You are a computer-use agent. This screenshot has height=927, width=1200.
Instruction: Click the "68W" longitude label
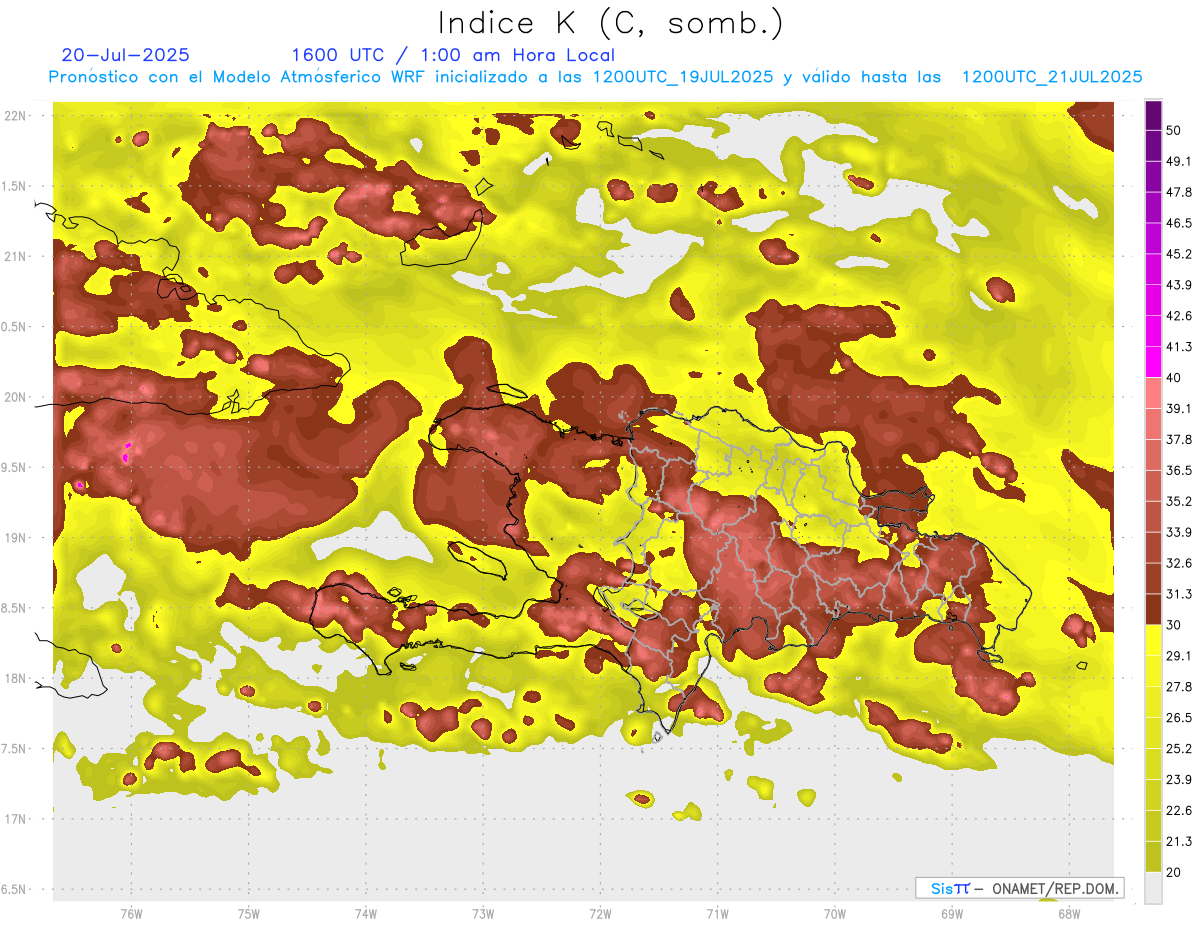(x=1068, y=914)
